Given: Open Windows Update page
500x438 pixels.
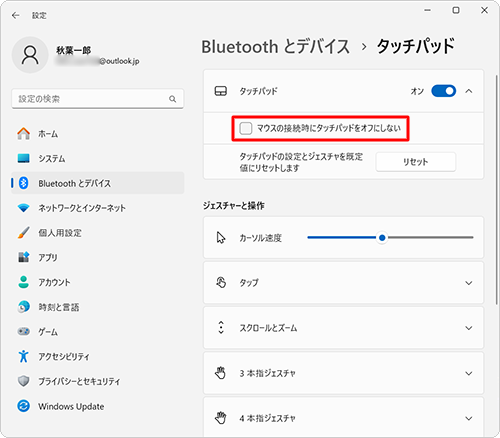Looking at the screenshot, I should (98, 406).
